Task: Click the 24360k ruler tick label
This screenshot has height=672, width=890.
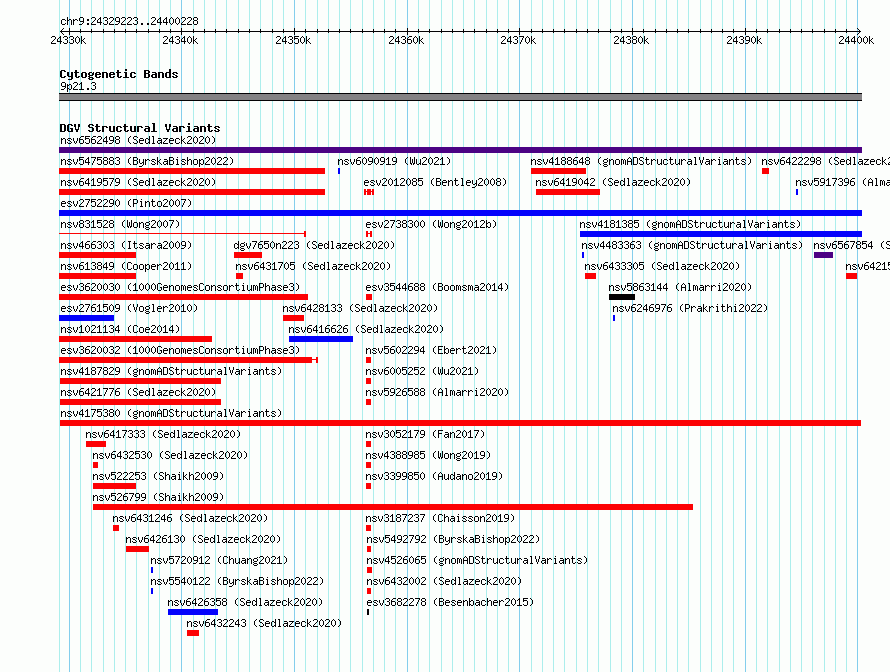Action: [406, 40]
